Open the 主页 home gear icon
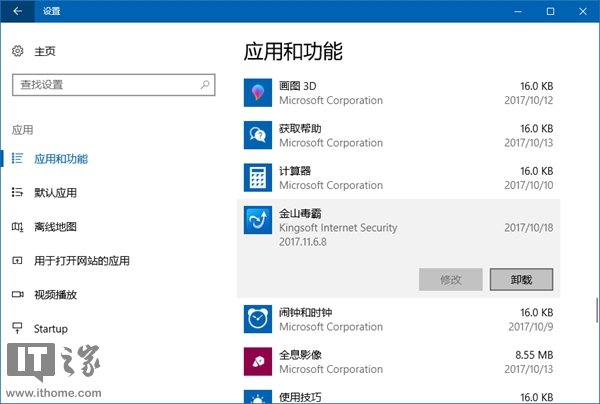This screenshot has height=404, width=600. click(18, 51)
